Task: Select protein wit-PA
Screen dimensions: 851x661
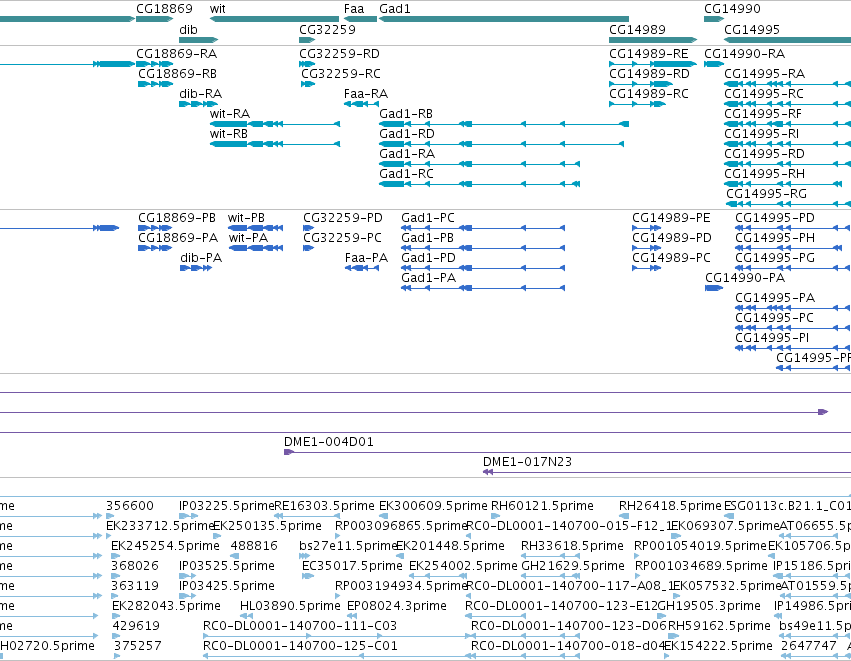Action: point(256,248)
